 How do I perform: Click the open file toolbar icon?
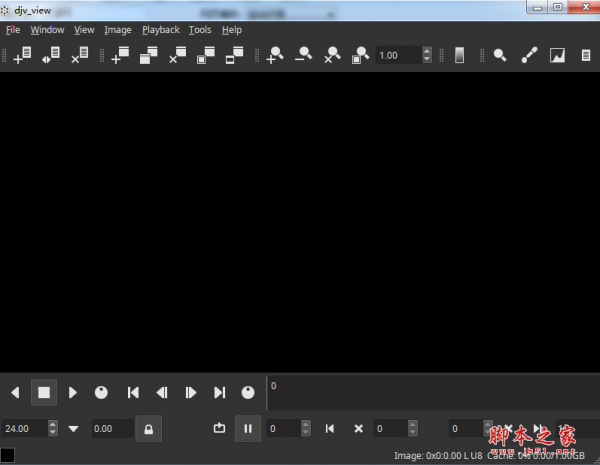[22, 55]
